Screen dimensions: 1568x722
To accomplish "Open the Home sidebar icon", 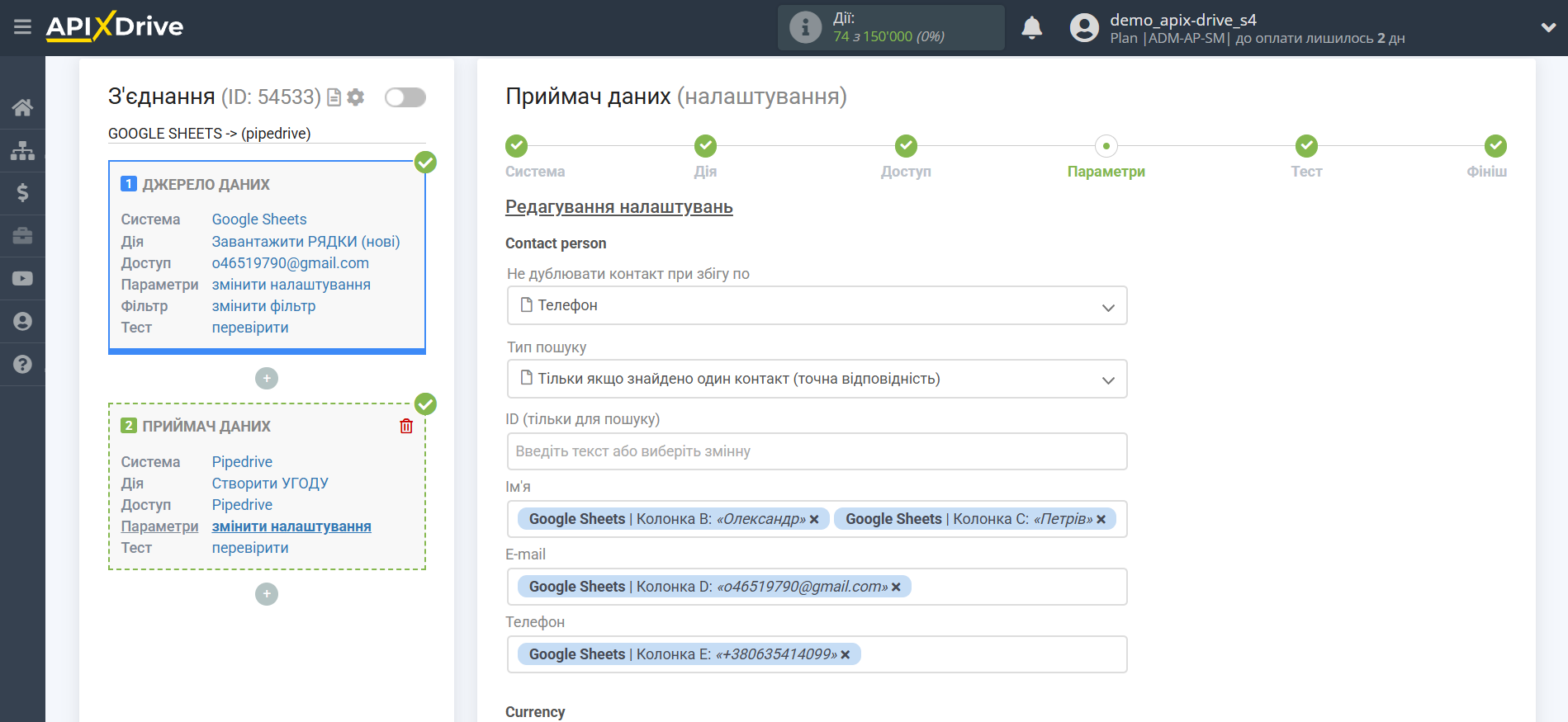I will [22, 107].
